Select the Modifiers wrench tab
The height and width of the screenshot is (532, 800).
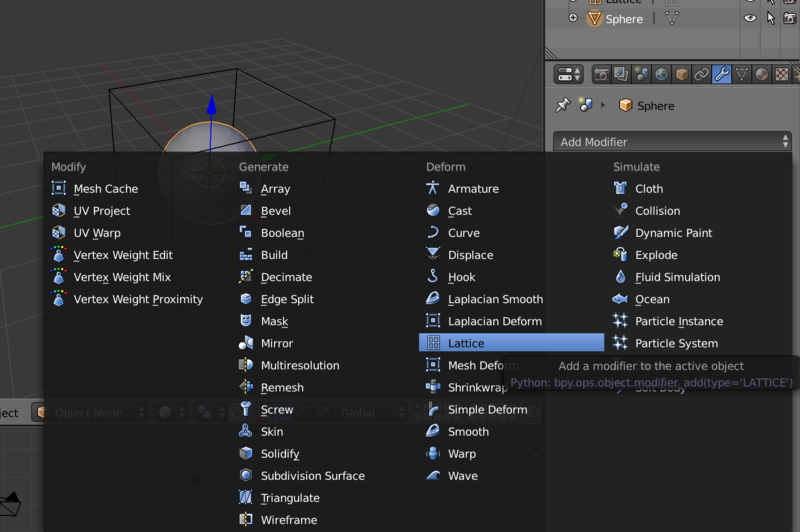click(721, 74)
